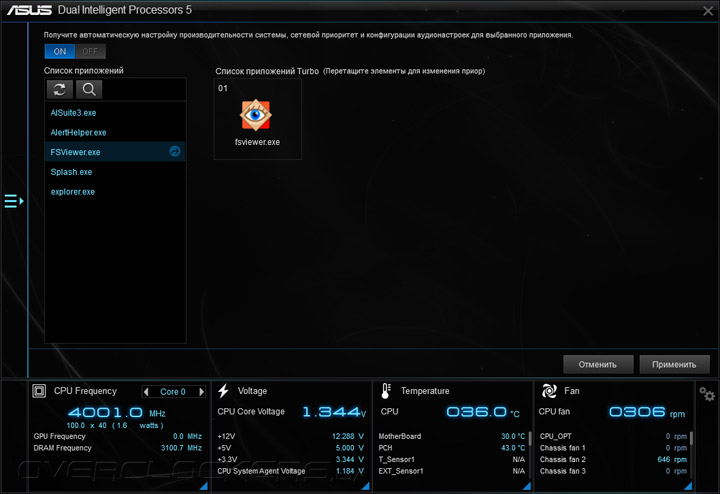This screenshot has width=720, height=494.
Task: Select next core with right arrow
Action: [201, 392]
